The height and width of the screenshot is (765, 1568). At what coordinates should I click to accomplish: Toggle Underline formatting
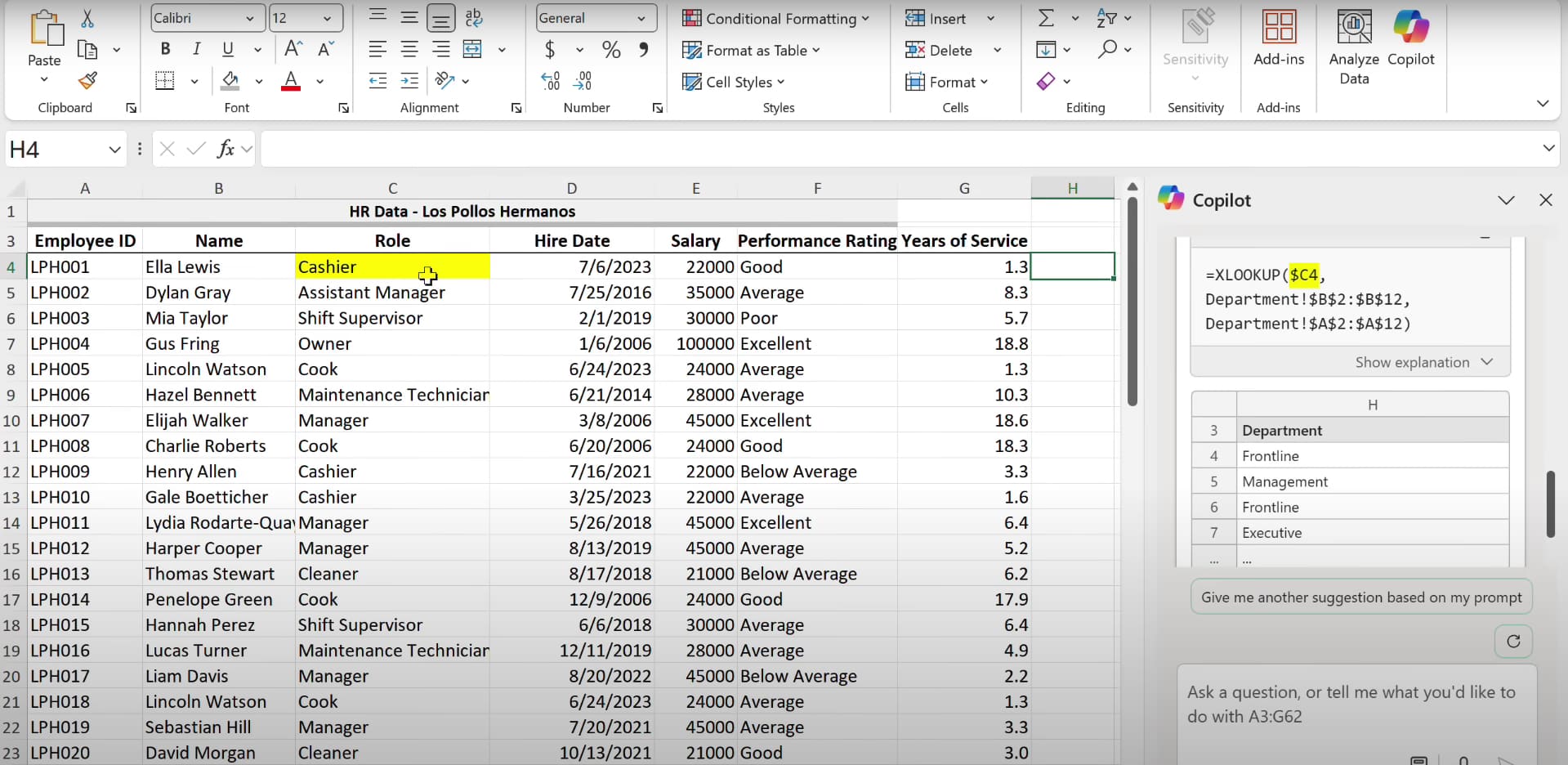[x=228, y=49]
